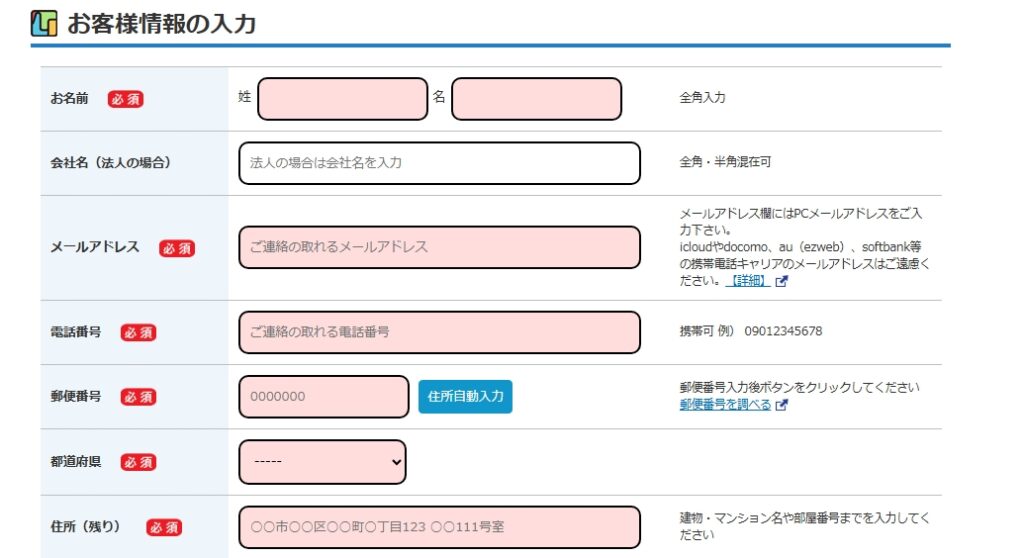The height and width of the screenshot is (558, 1024).
Task: Click the 全角入力 hint text
Action: tap(702, 97)
